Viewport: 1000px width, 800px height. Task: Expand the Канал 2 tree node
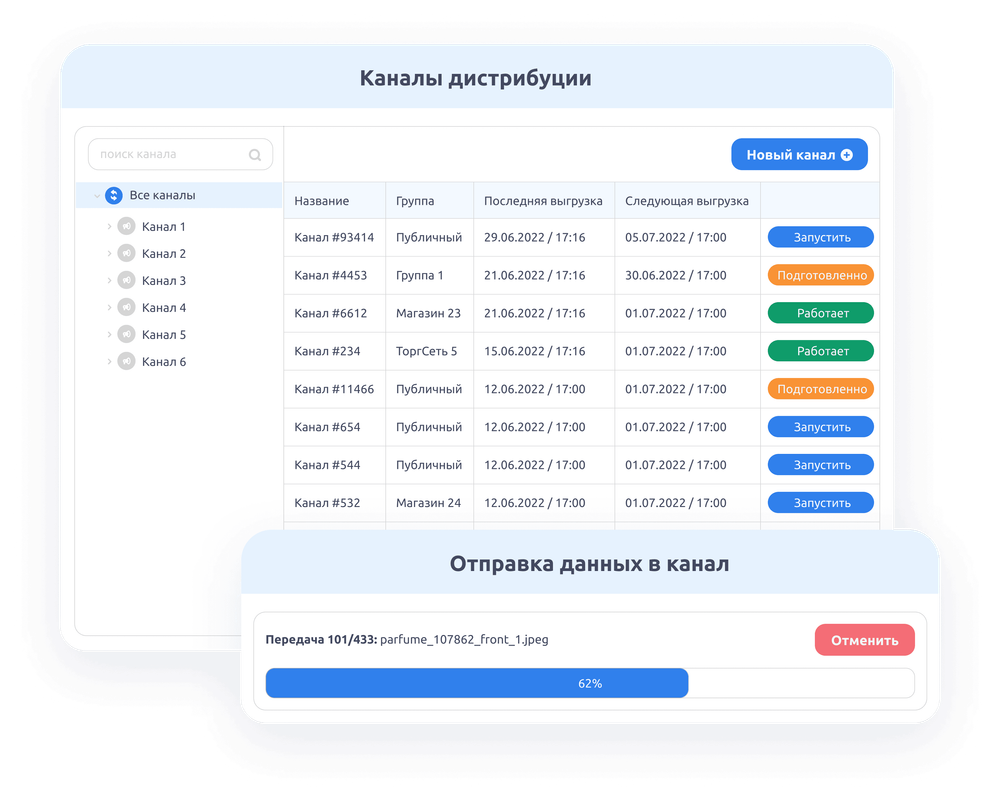[109, 254]
